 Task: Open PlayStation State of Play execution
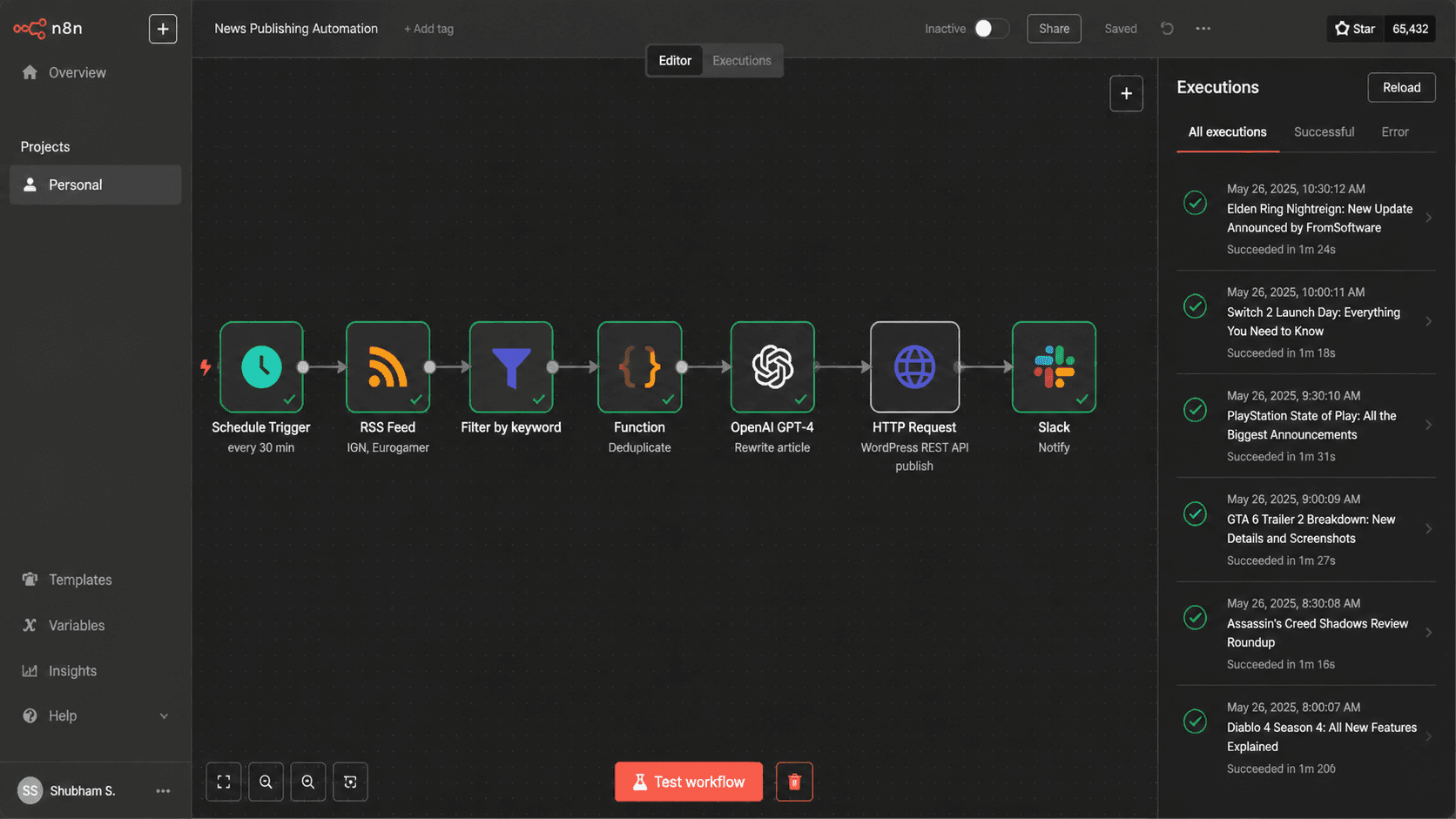[1306, 426]
